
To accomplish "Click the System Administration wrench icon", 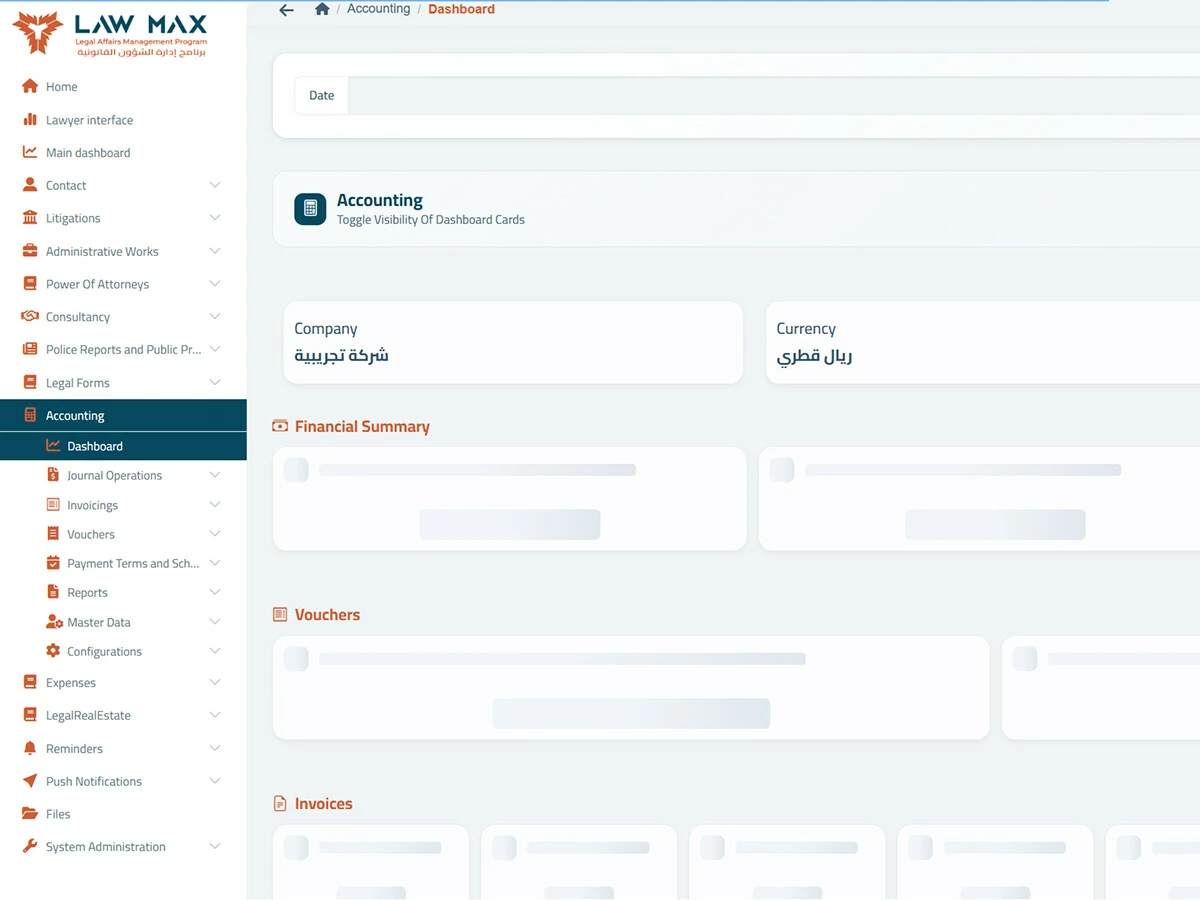I will (30, 847).
